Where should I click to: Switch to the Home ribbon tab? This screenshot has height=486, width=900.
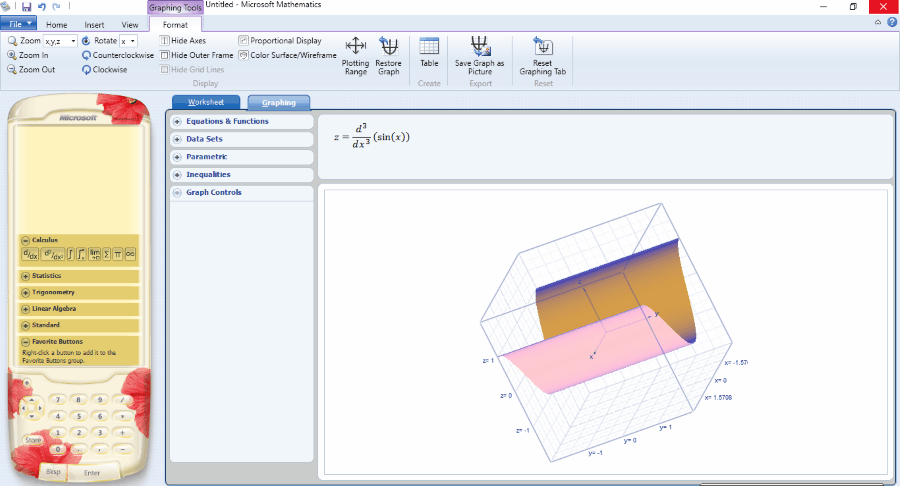56,25
